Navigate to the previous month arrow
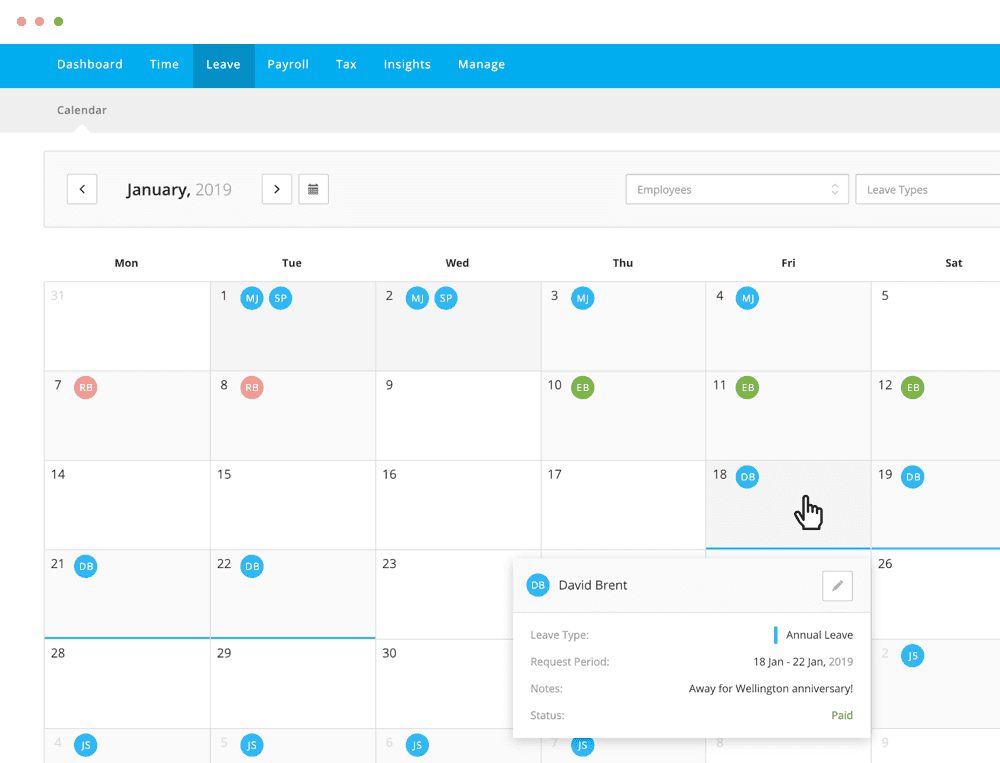 [81, 189]
